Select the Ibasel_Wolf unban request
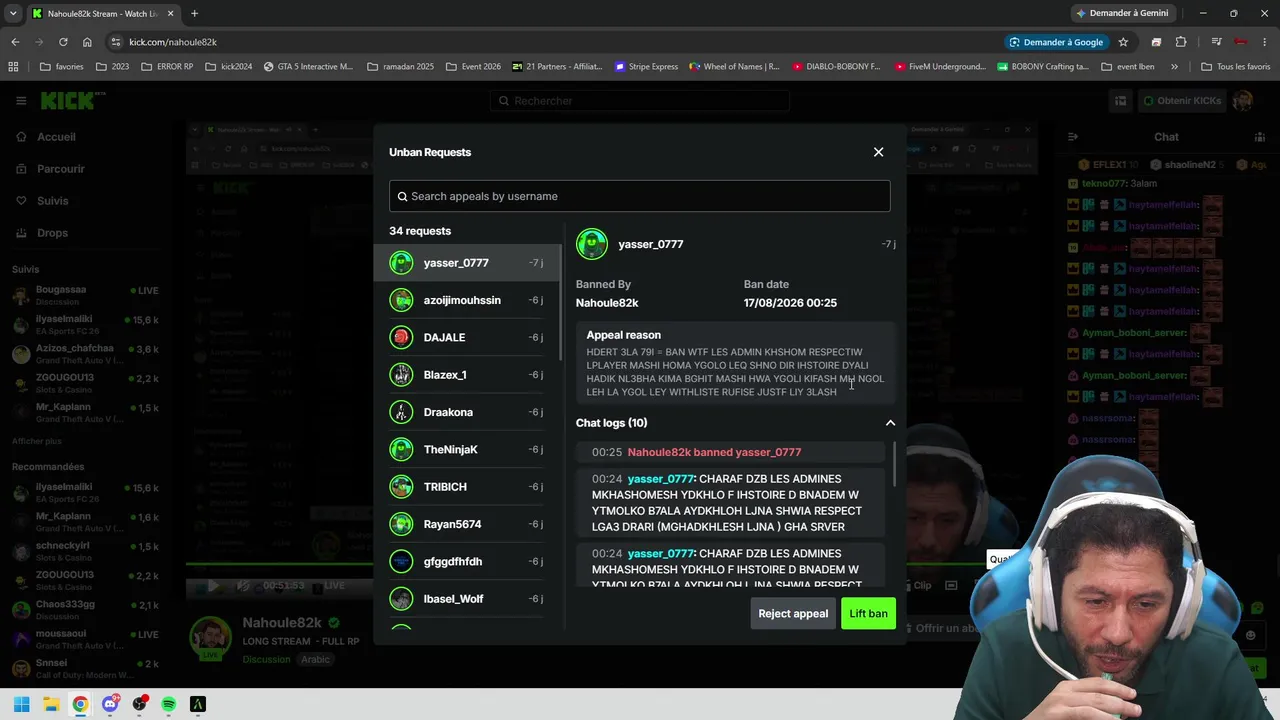The width and height of the screenshot is (1280, 720). [469, 599]
